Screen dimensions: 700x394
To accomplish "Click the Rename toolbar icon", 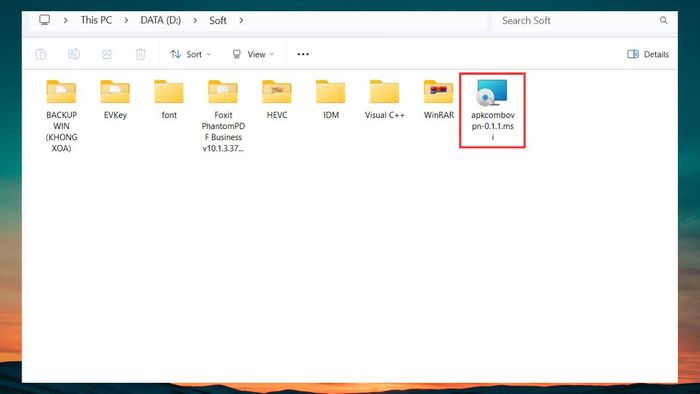I will coord(74,54).
